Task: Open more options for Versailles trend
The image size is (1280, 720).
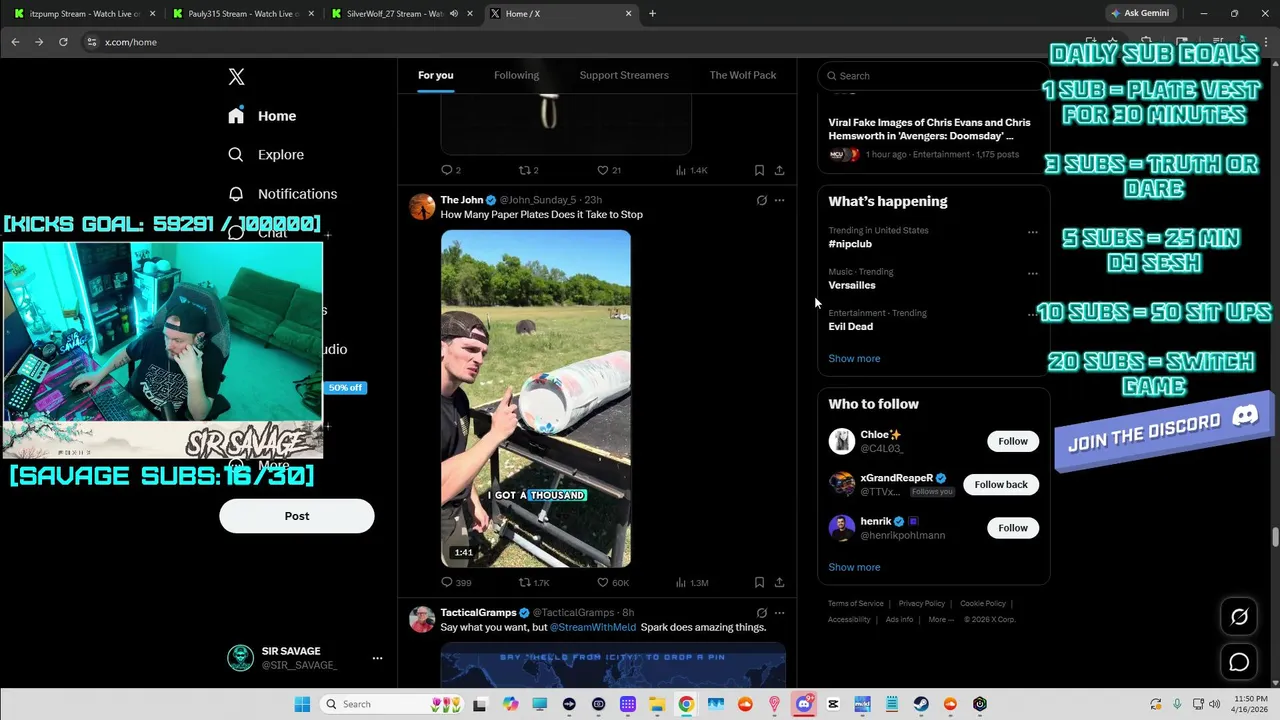Action: (1033, 273)
